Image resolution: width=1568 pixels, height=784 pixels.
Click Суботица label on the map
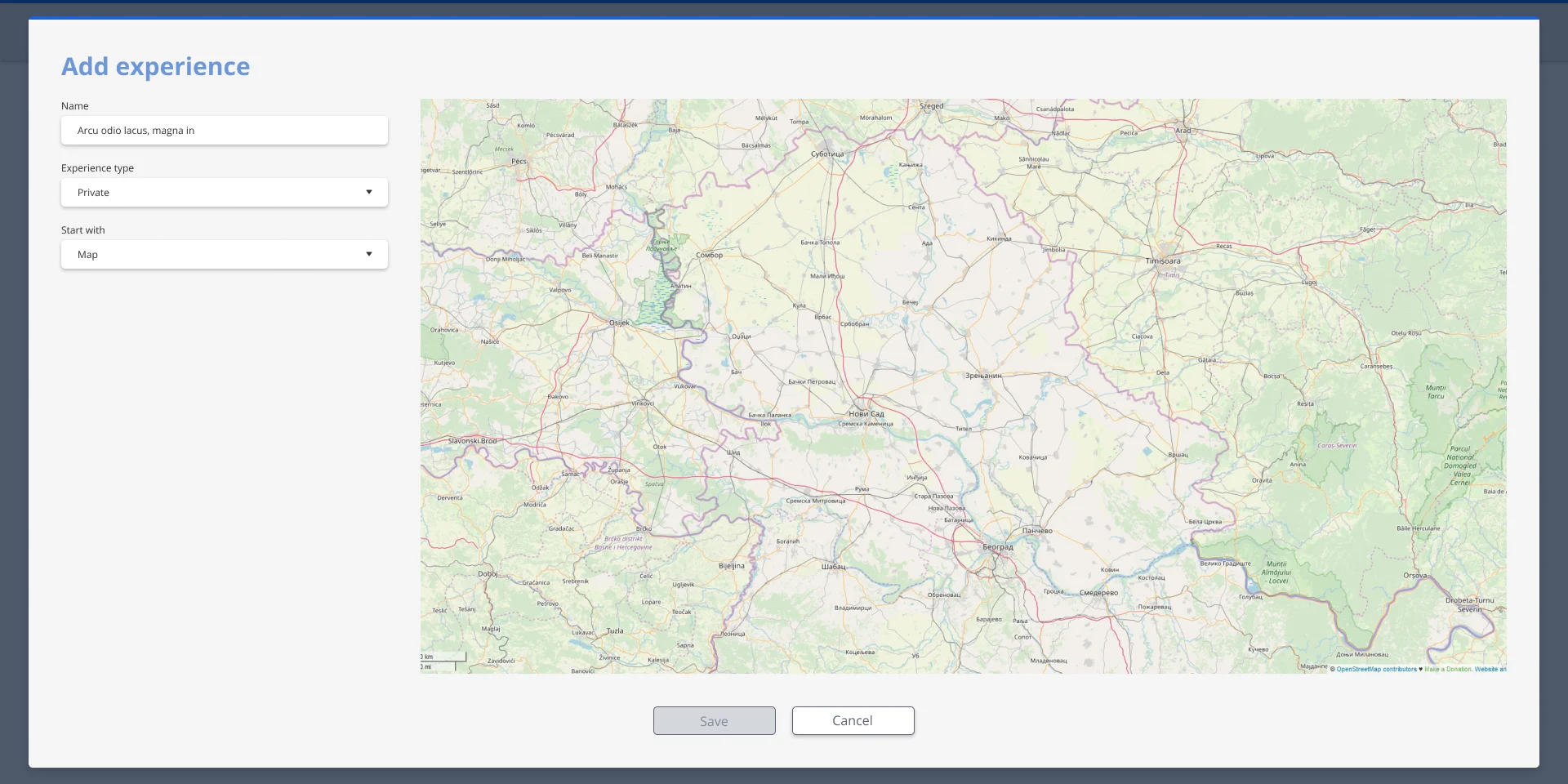(827, 154)
